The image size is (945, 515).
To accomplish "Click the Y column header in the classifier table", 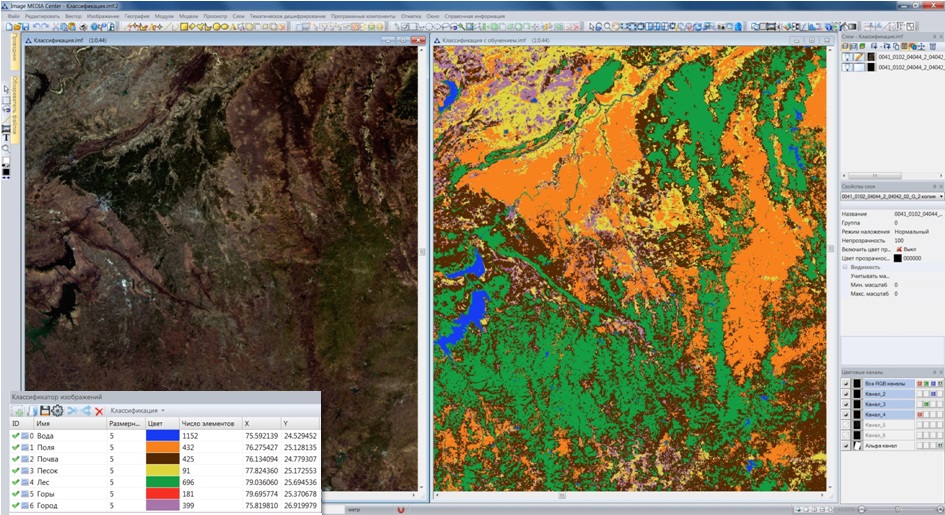I will point(300,423).
